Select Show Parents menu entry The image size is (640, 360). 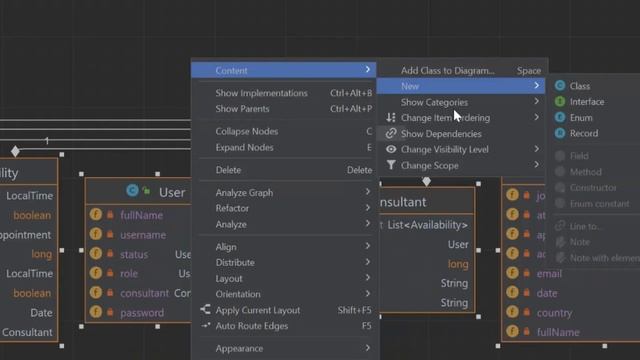click(285, 109)
